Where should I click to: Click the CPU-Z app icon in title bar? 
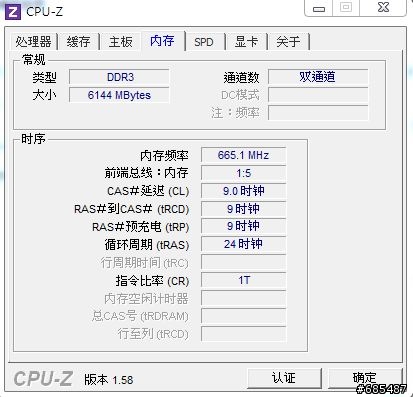pos(13,12)
